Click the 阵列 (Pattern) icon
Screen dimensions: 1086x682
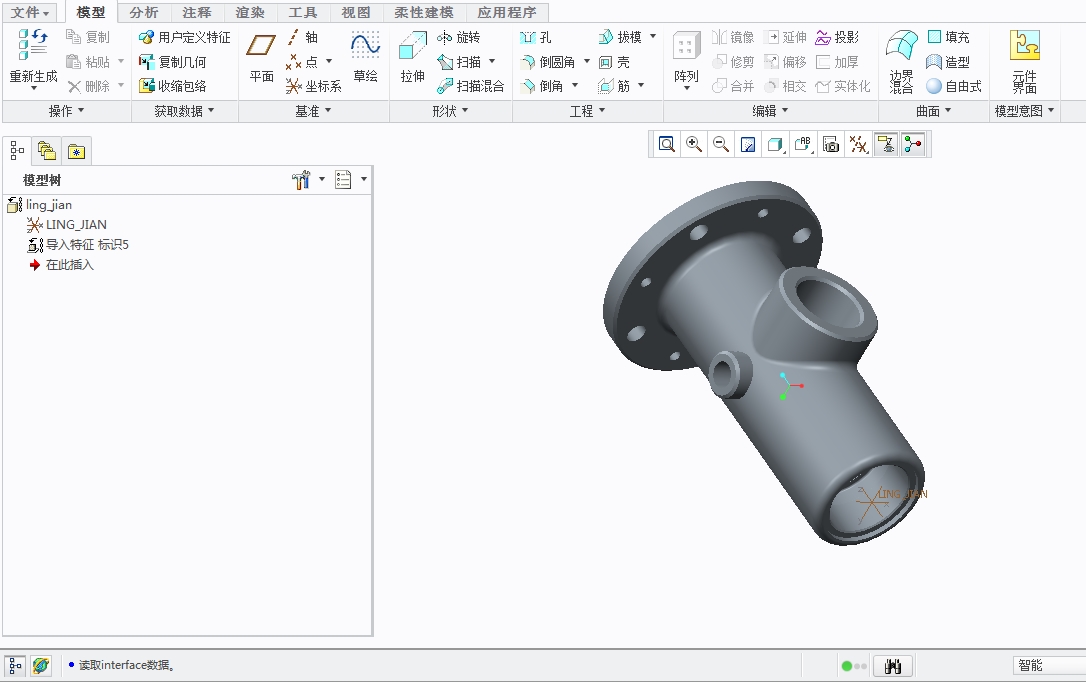[686, 47]
